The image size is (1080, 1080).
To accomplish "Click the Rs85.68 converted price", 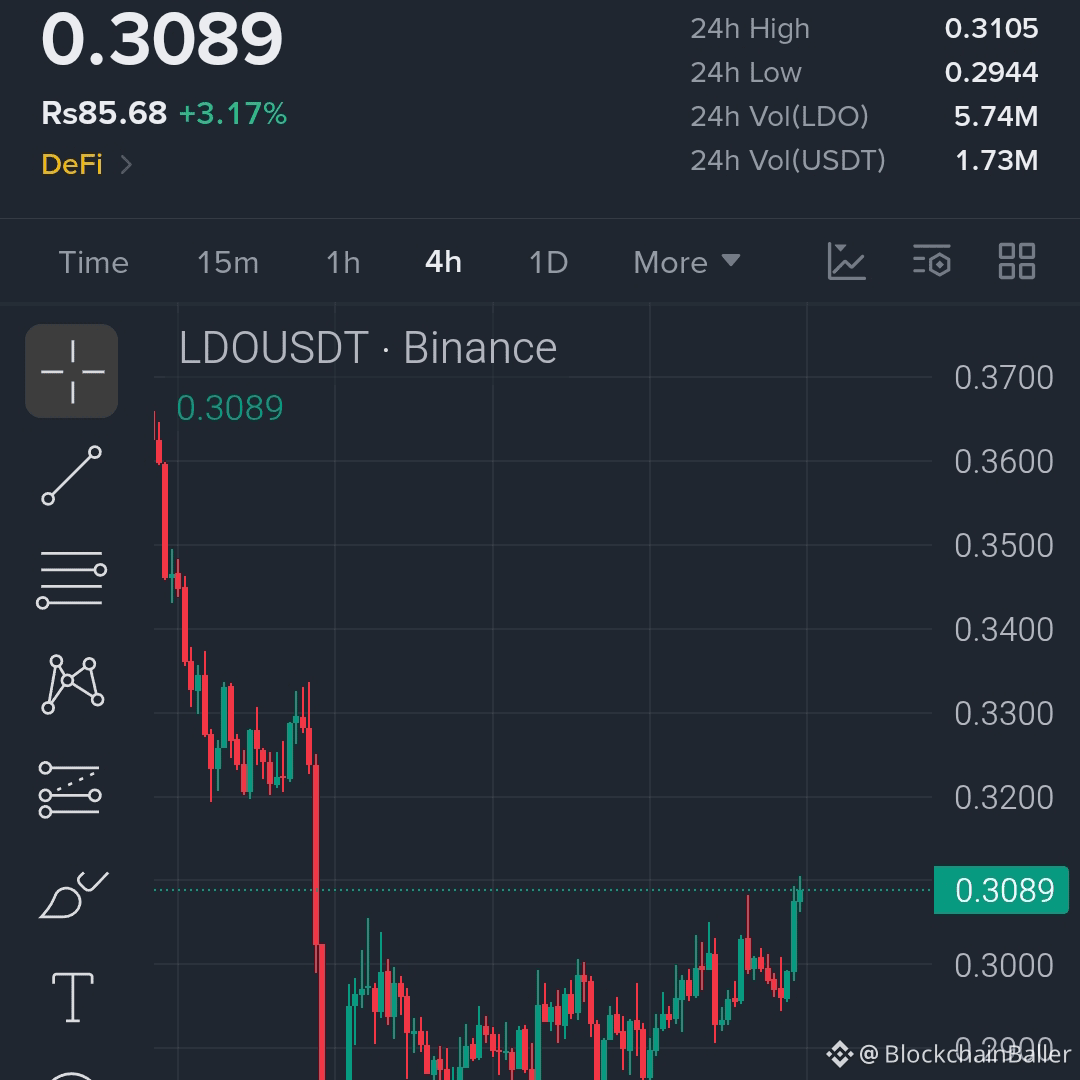I will (104, 113).
